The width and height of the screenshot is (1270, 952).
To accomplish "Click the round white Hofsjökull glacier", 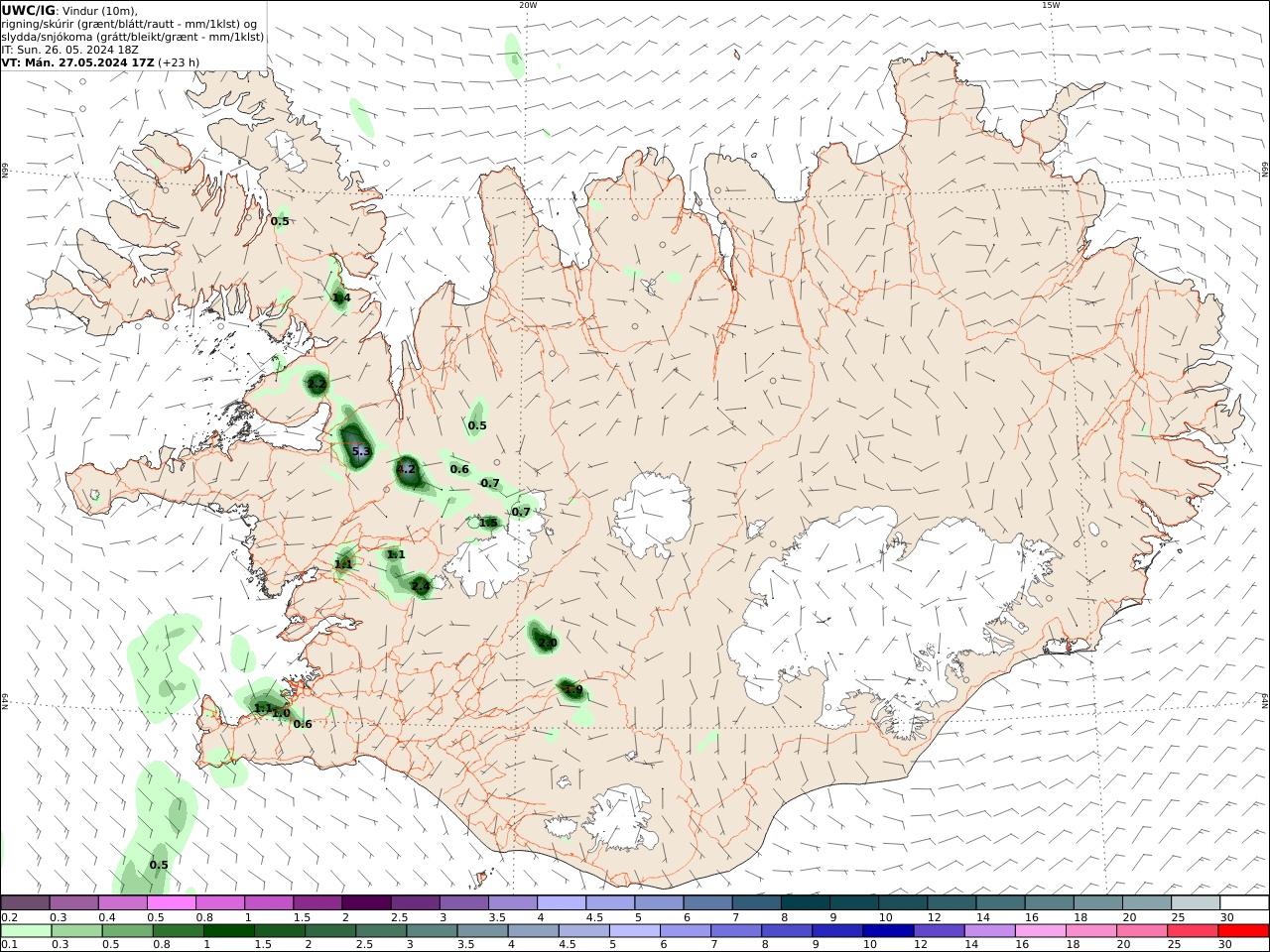I will click(x=651, y=513).
